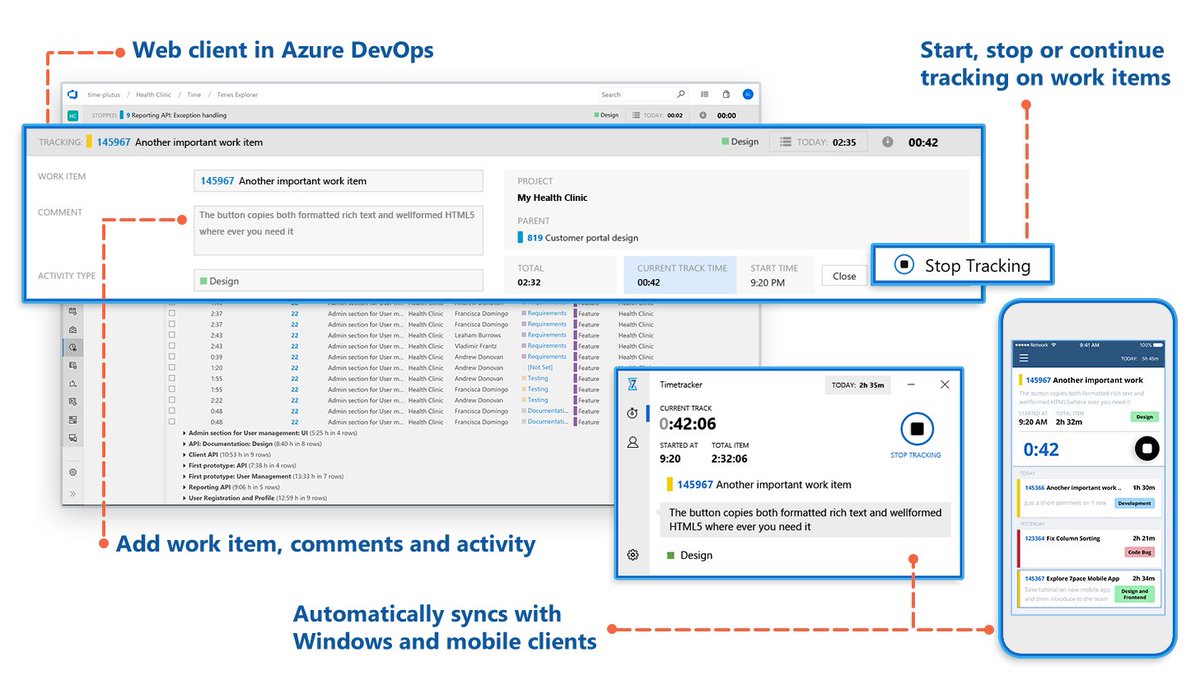
Task: Click the Stop Tracking button in the web client
Action: pos(964,265)
